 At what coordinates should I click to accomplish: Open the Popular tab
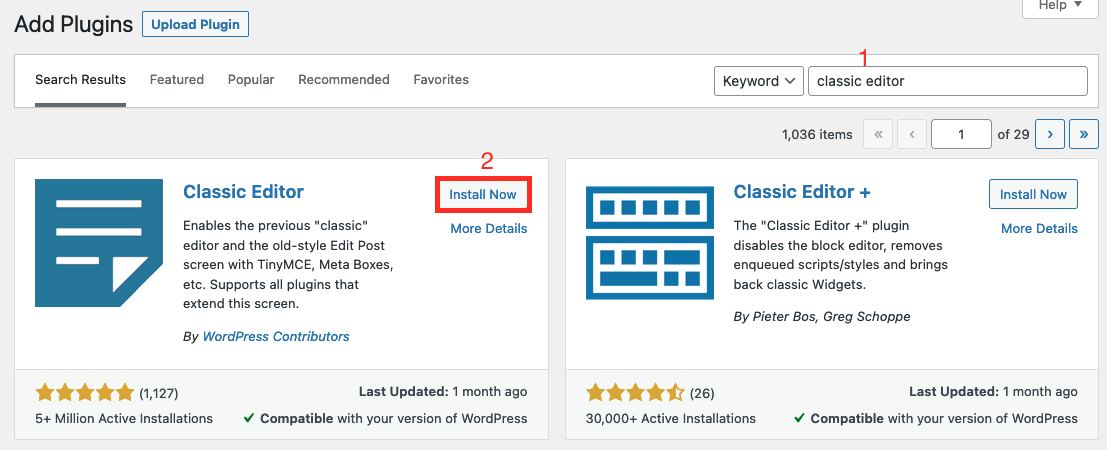(x=251, y=80)
